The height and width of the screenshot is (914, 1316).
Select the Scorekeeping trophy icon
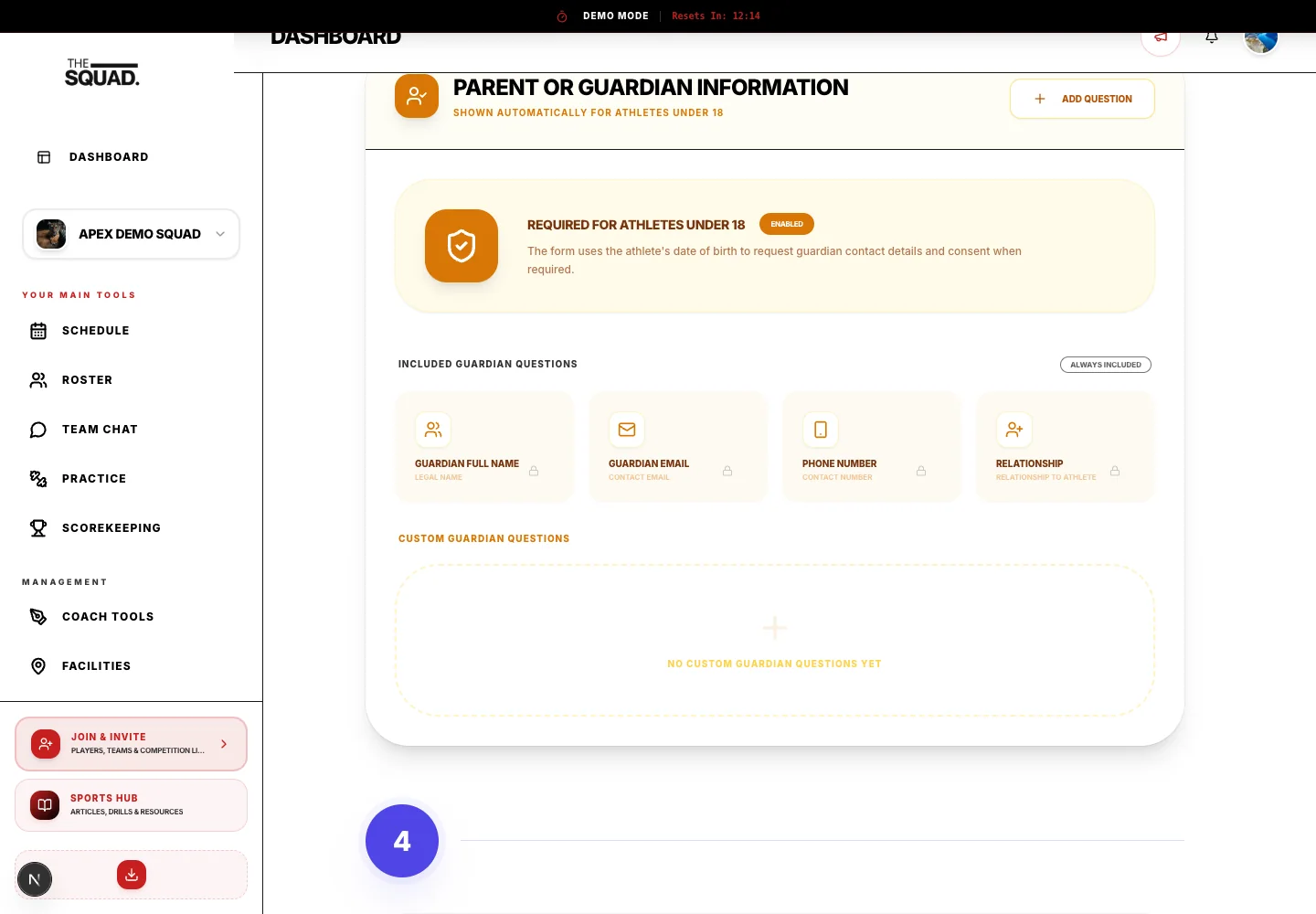[x=38, y=528]
